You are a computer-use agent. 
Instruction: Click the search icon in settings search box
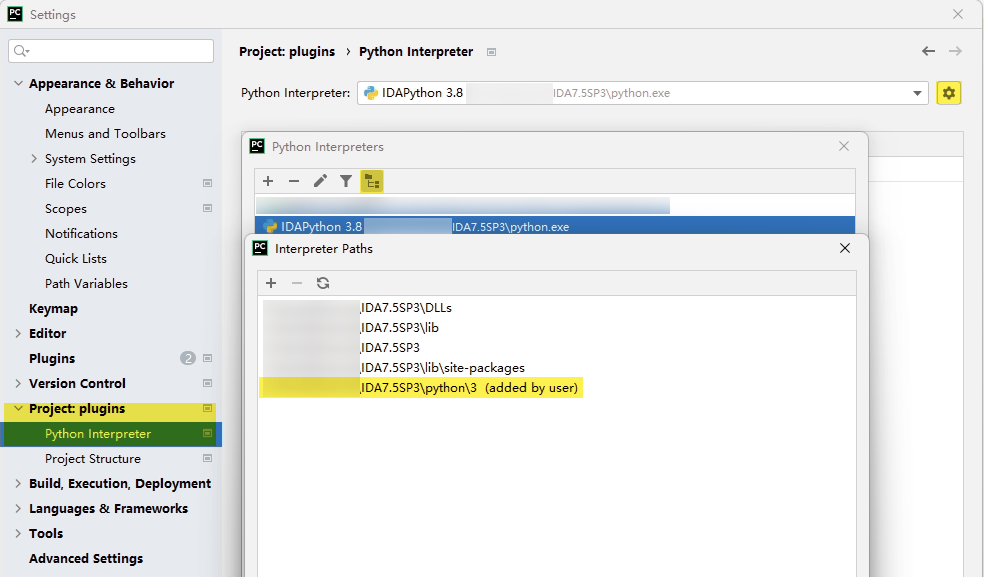(21, 51)
